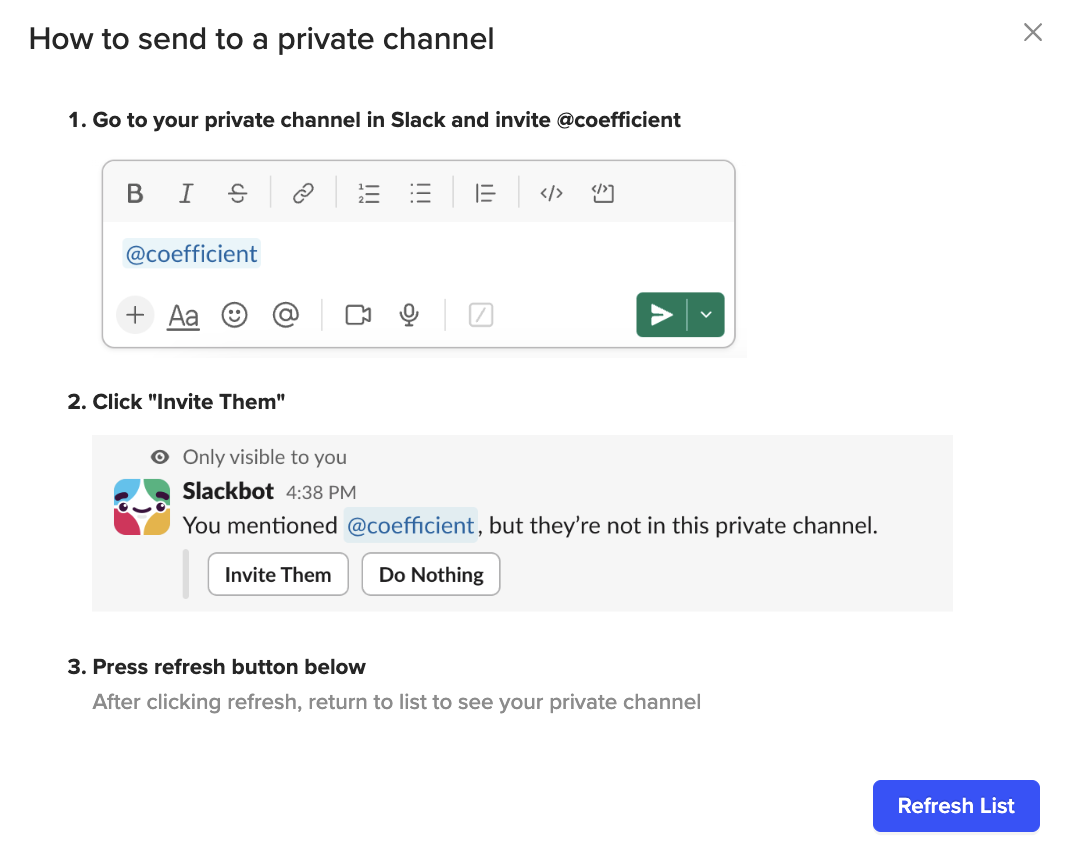Toggle Italic formatting in the composer
1066x862 pixels.
click(186, 194)
